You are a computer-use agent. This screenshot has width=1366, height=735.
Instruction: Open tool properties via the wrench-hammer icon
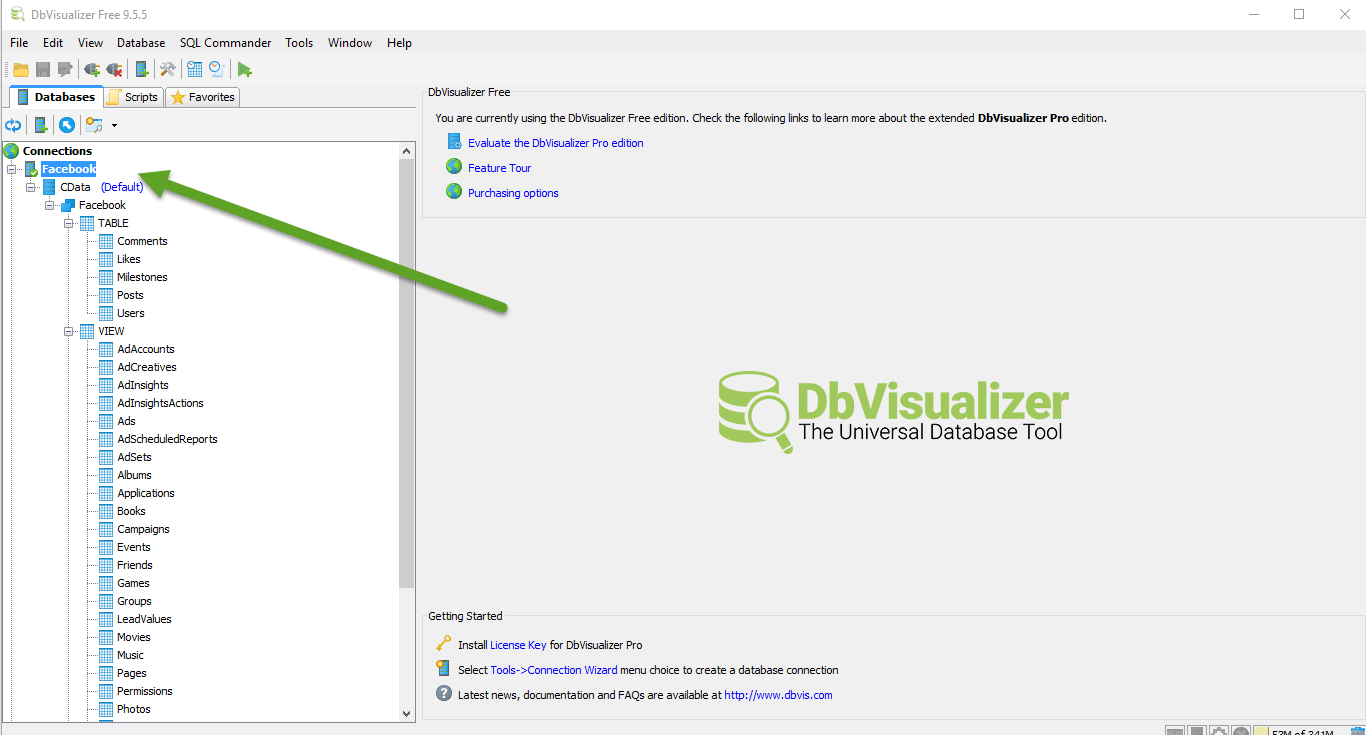click(x=168, y=69)
